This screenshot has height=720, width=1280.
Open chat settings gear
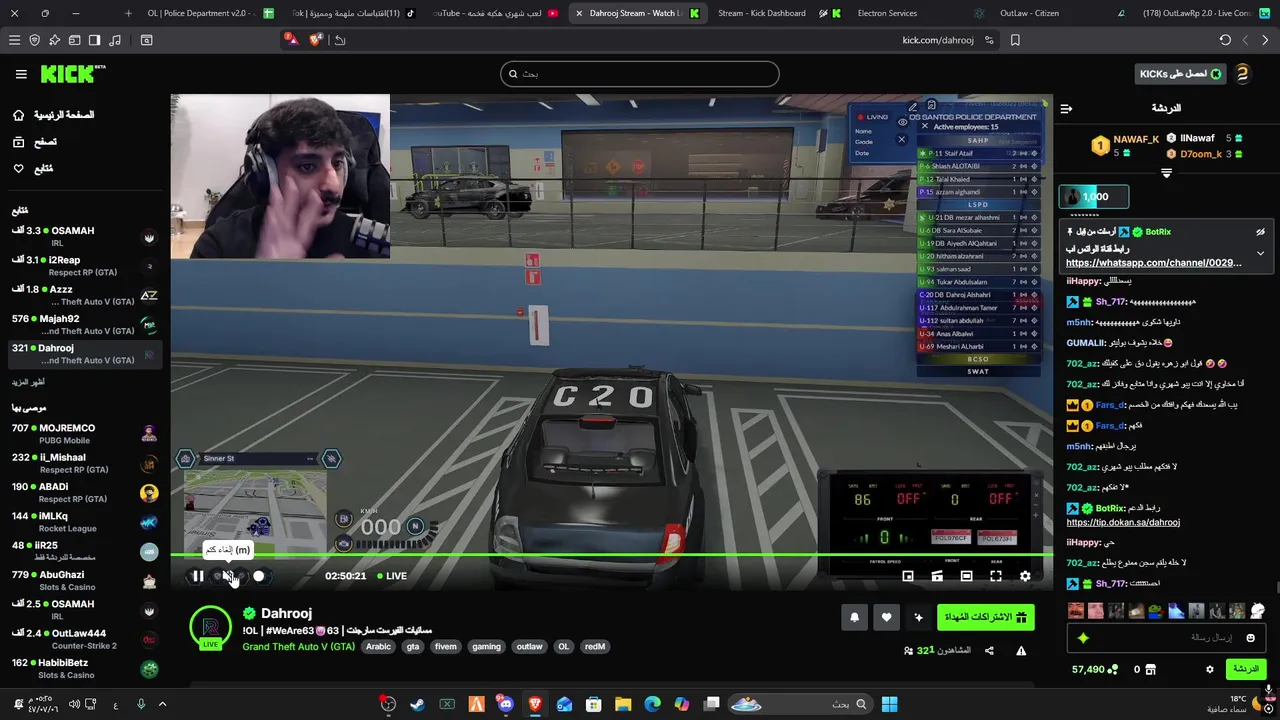1209,669
